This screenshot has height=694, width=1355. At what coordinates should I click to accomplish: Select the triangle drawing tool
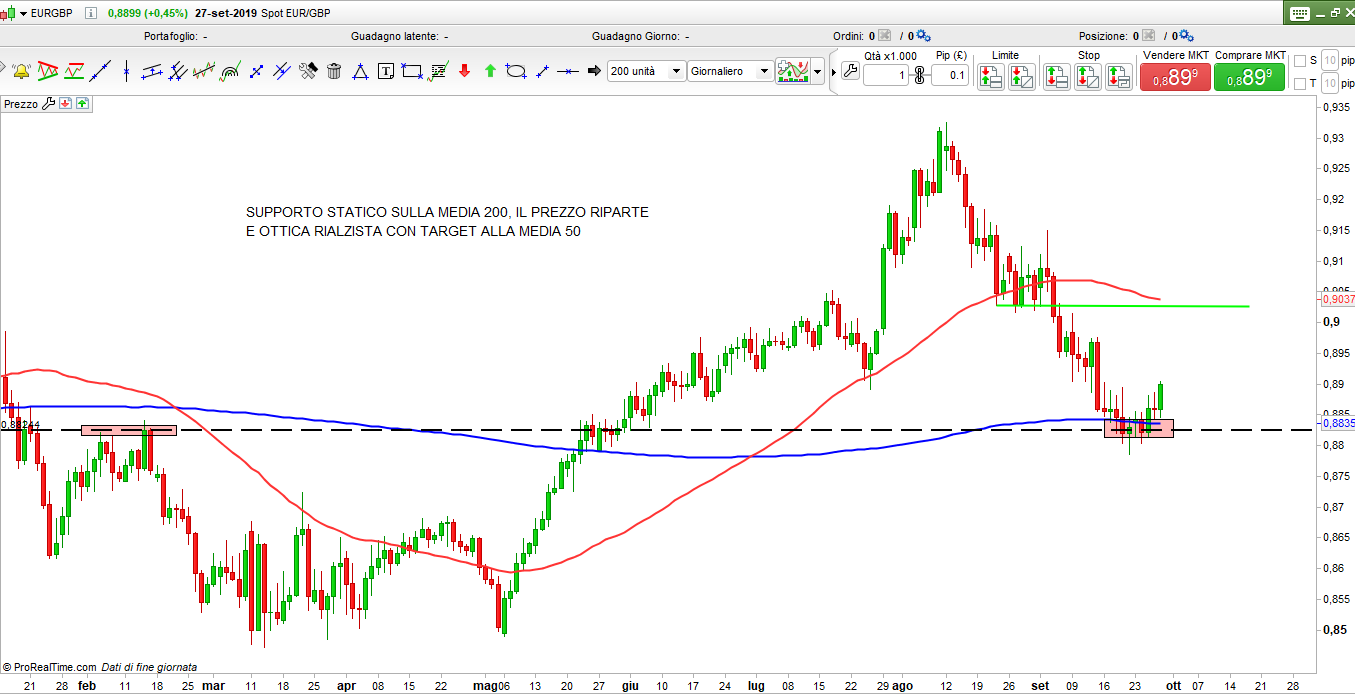coord(360,71)
